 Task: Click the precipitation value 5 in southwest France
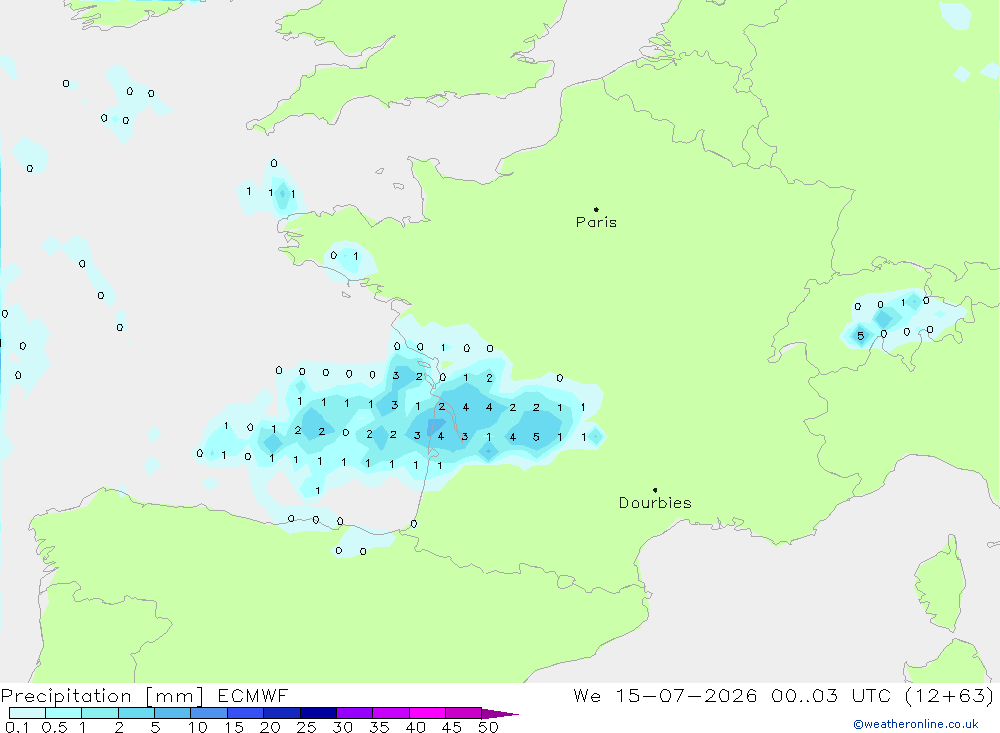(x=536, y=437)
